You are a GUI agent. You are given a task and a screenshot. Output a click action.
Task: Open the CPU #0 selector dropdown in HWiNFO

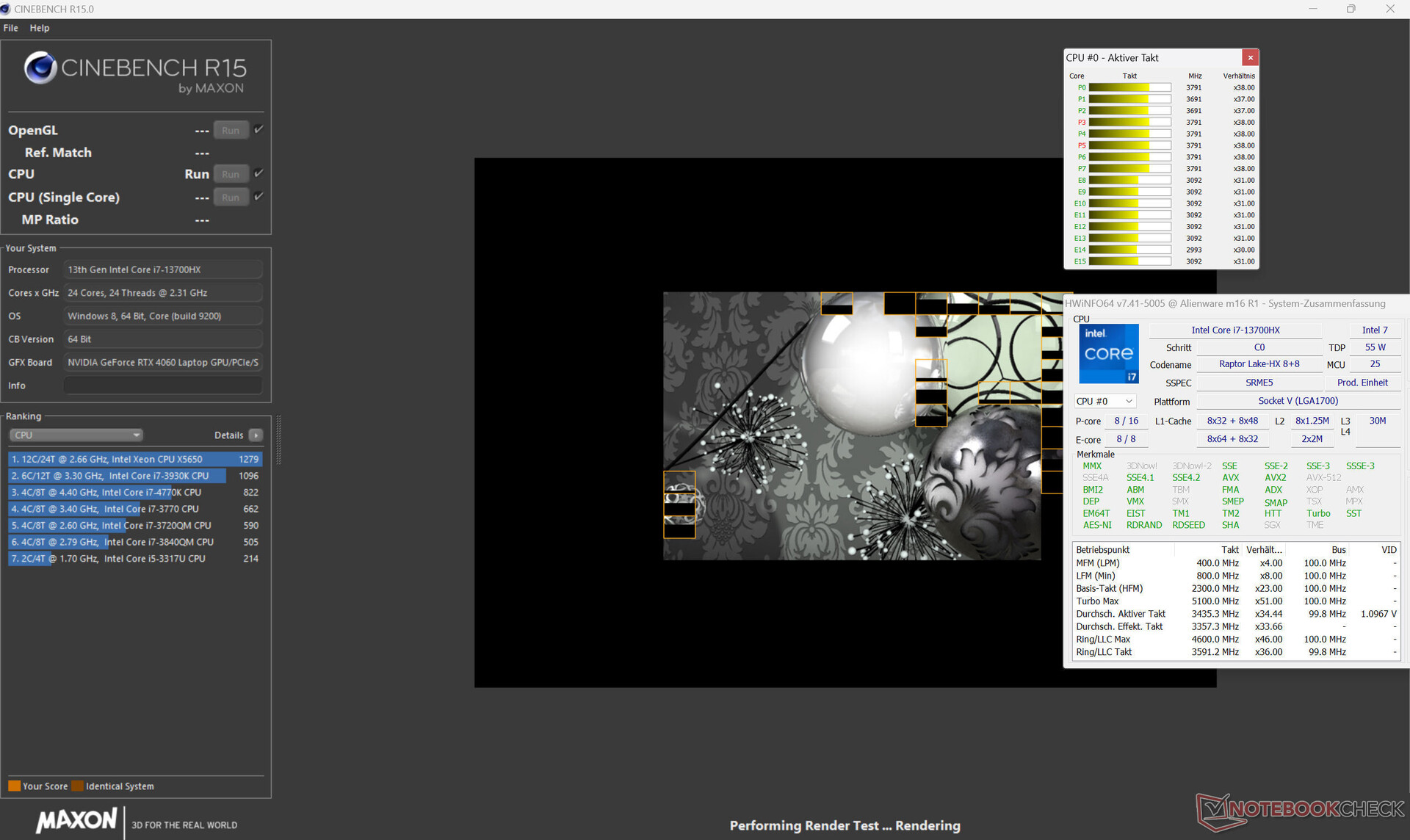pyautogui.click(x=1104, y=402)
